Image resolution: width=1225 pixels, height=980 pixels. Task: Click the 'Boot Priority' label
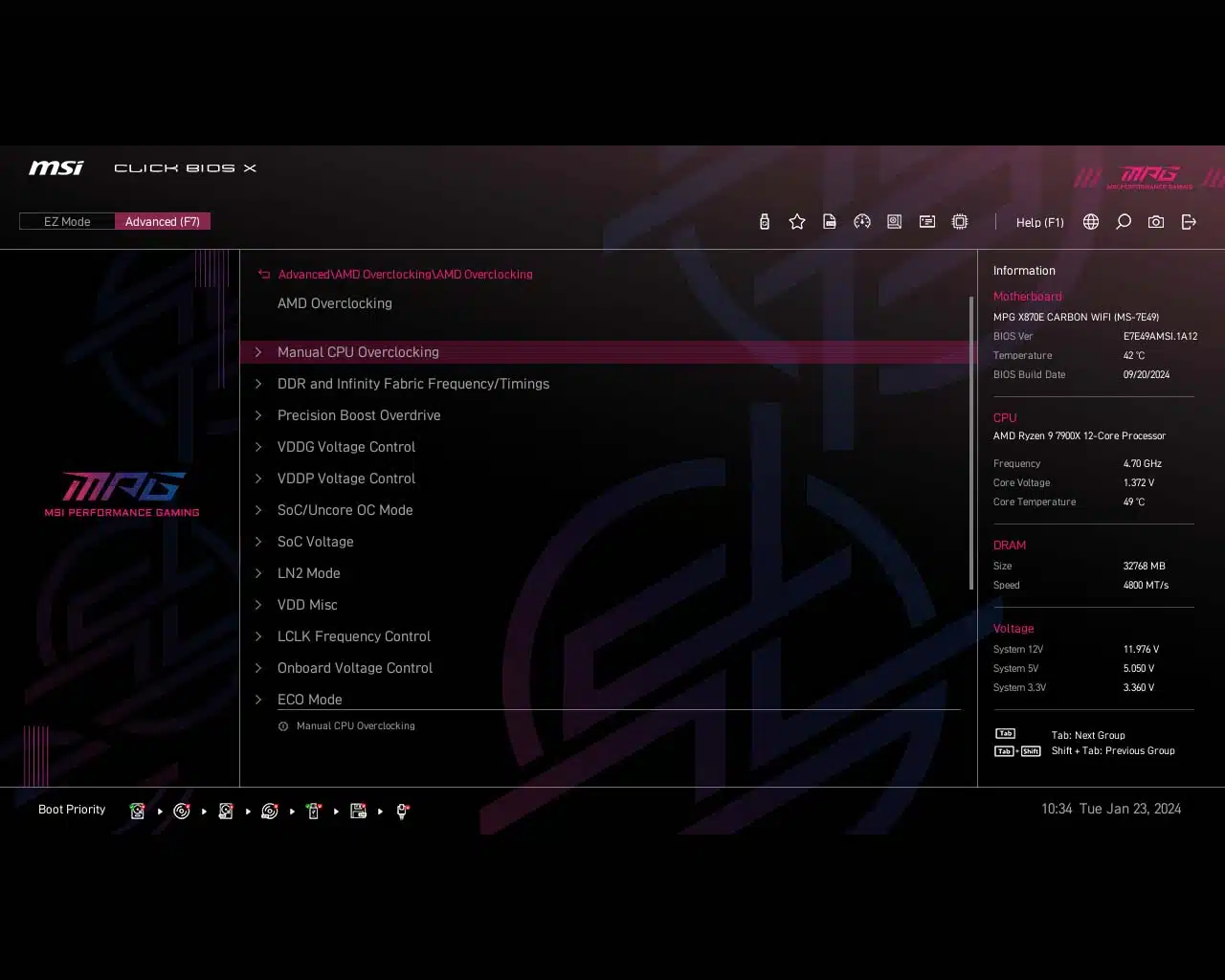point(72,810)
